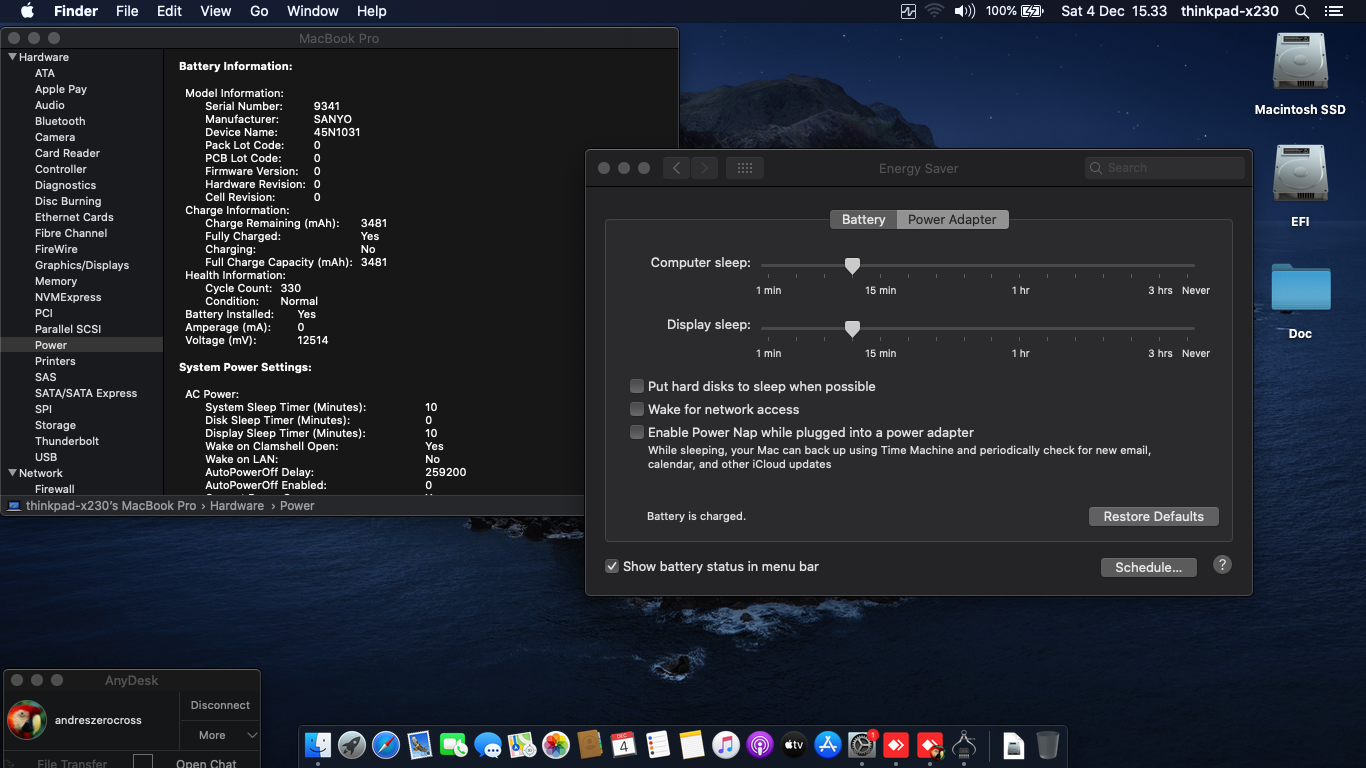Open the Apple menu
Image resolution: width=1366 pixels, height=768 pixels.
coord(27,11)
